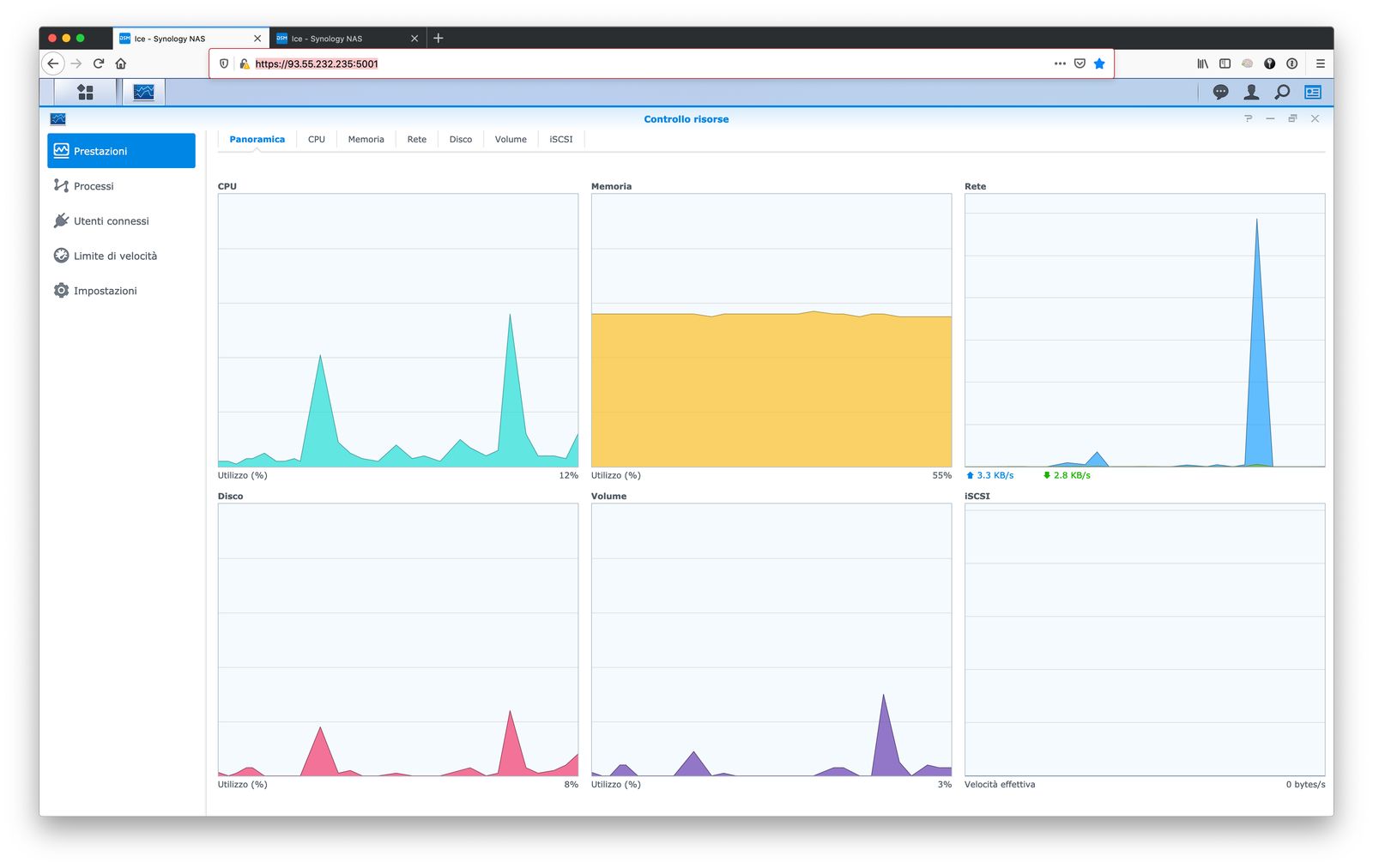Click the CPU usage chart

(398, 330)
